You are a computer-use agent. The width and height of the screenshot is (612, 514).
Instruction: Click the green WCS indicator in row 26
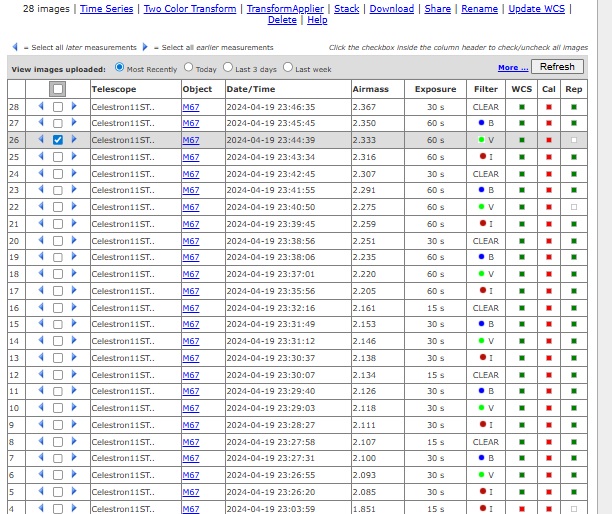(x=522, y=140)
